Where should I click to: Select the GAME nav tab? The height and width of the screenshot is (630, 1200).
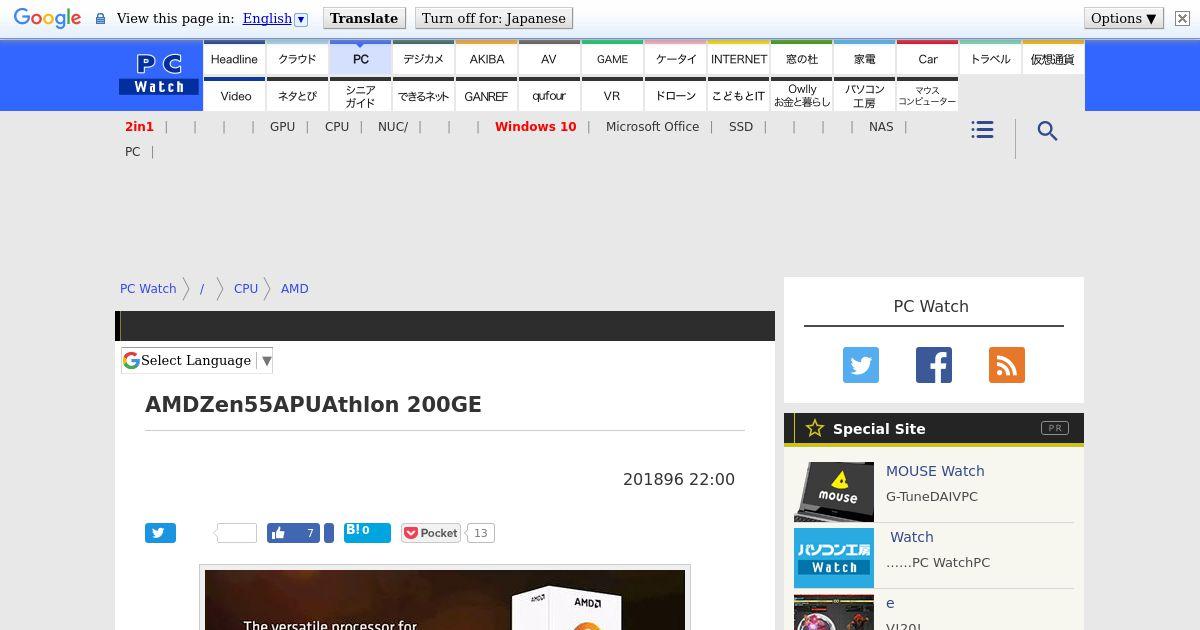tap(612, 59)
